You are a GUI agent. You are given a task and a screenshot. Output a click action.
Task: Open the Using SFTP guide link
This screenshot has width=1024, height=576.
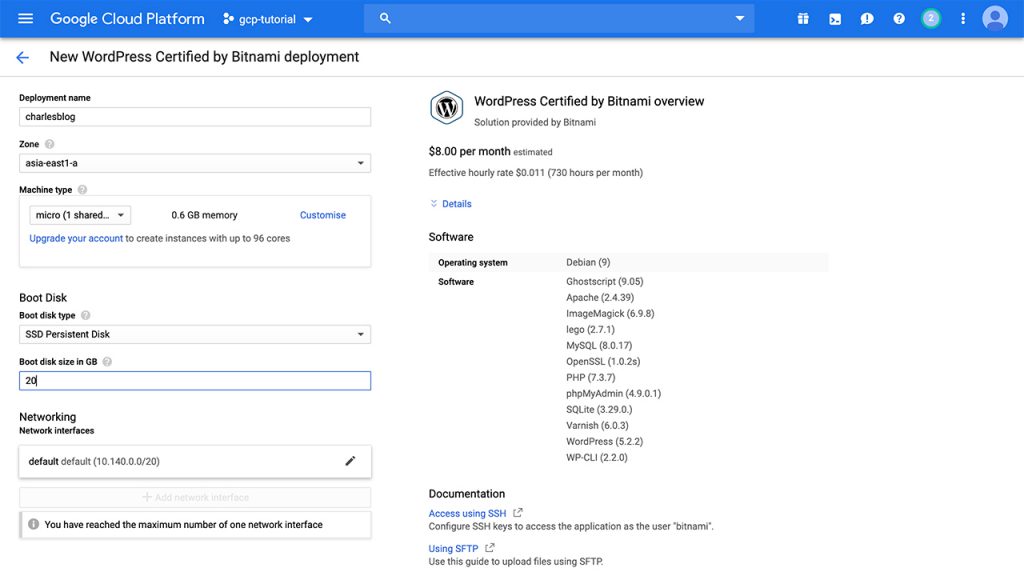click(x=453, y=549)
